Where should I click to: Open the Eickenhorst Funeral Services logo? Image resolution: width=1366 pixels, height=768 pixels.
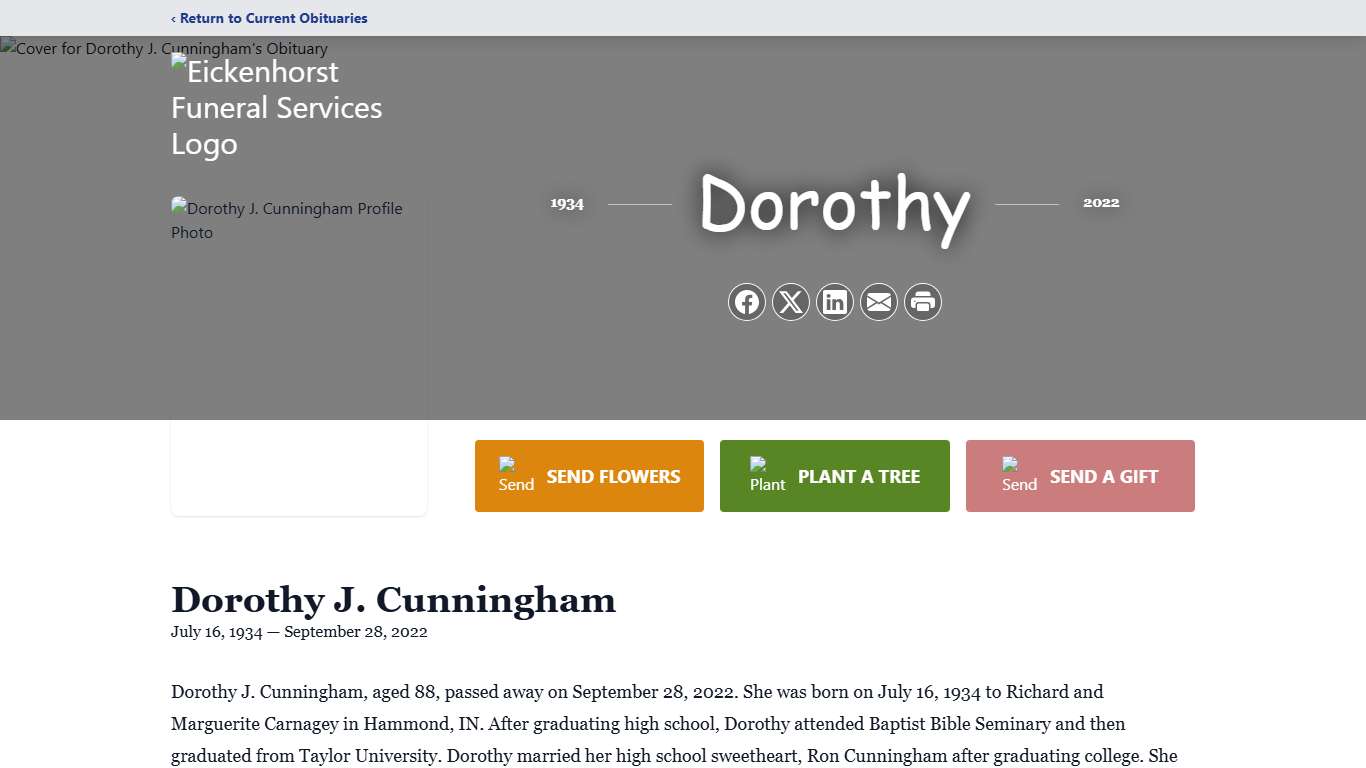point(277,107)
